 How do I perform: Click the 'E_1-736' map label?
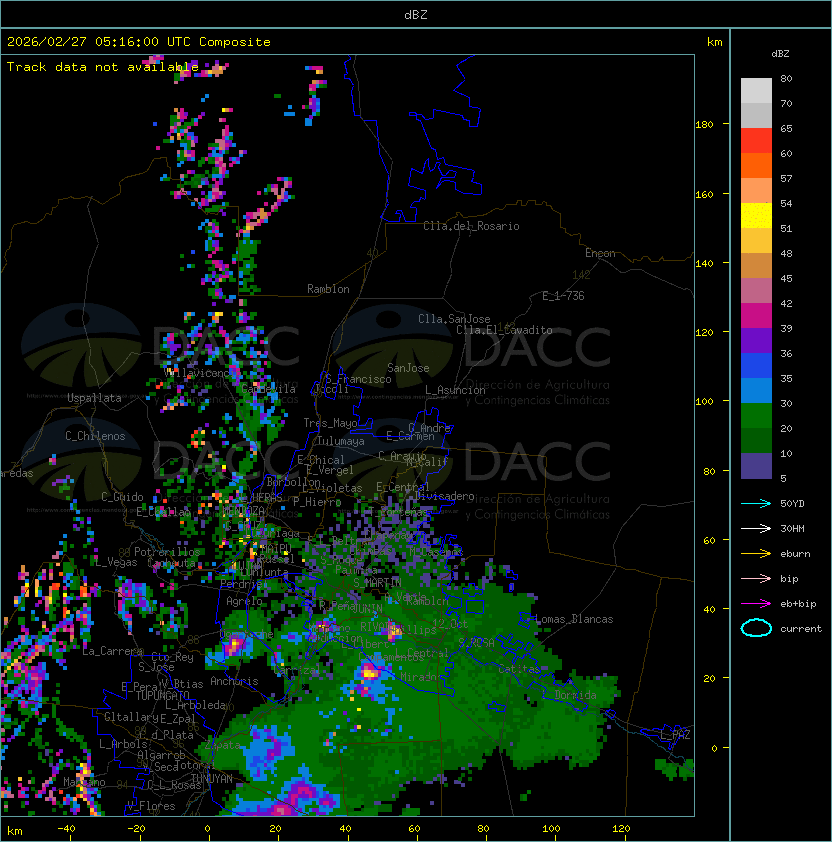pos(563,296)
